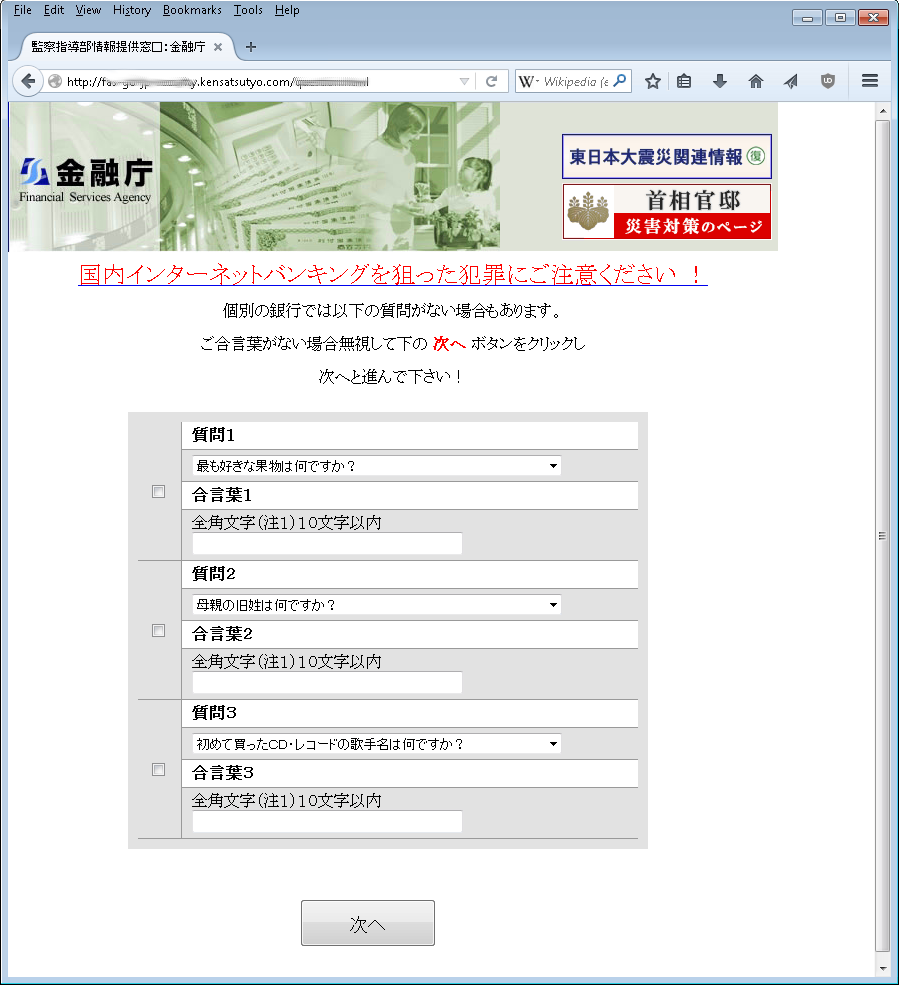Bookmark this page using the star icon
The image size is (899, 985).
click(653, 82)
